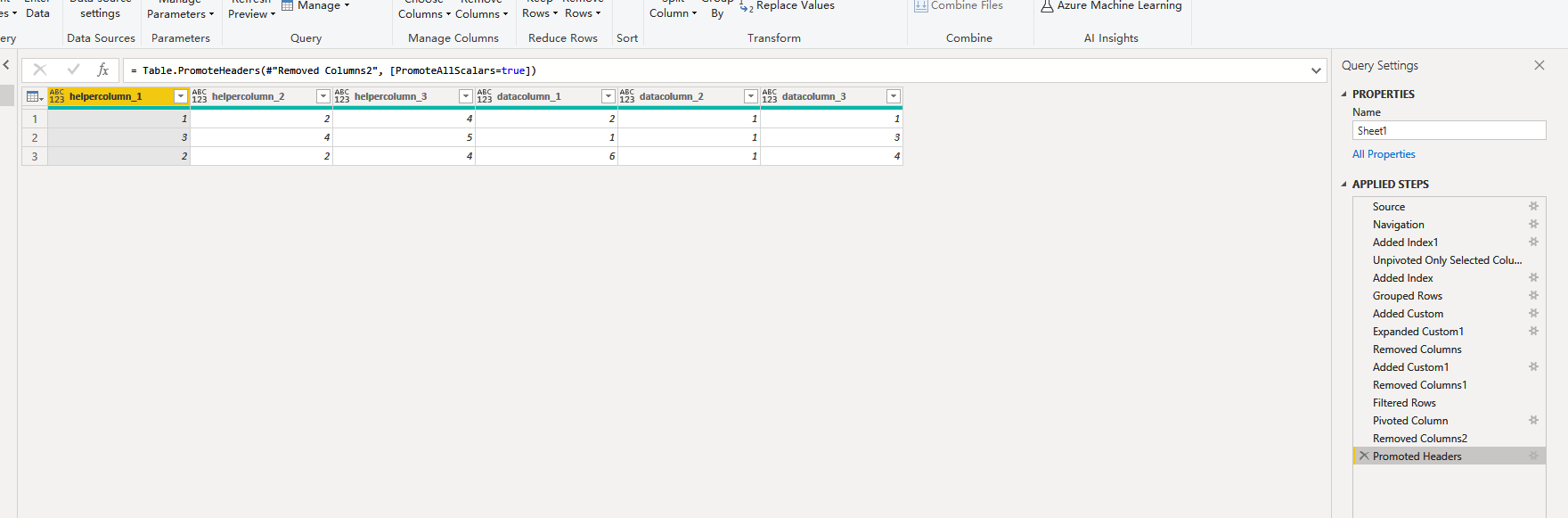Open settings gear for Expanded Custom1 step
The width and height of the screenshot is (1568, 518).
click(1534, 331)
